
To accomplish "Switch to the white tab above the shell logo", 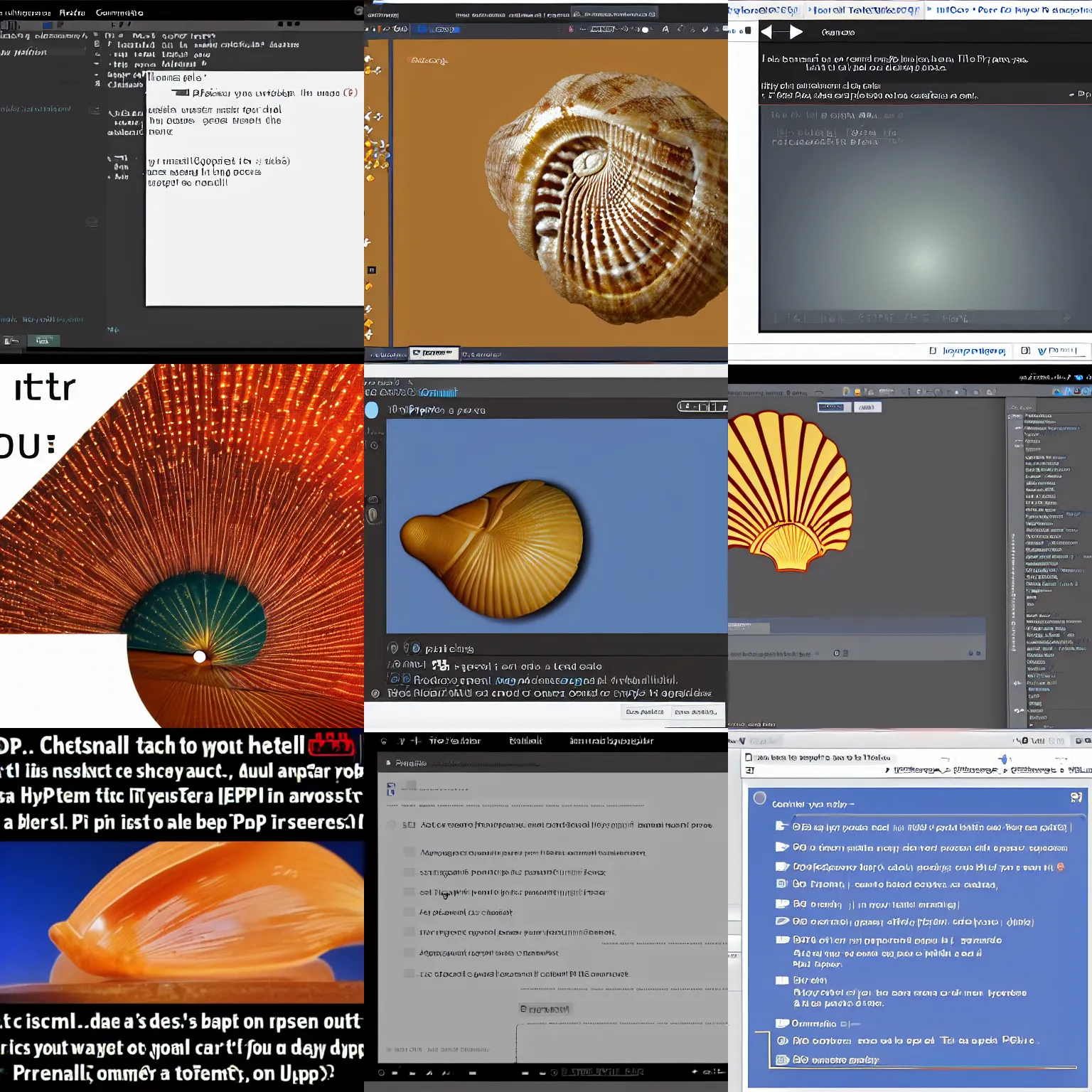I will pyautogui.click(x=867, y=407).
